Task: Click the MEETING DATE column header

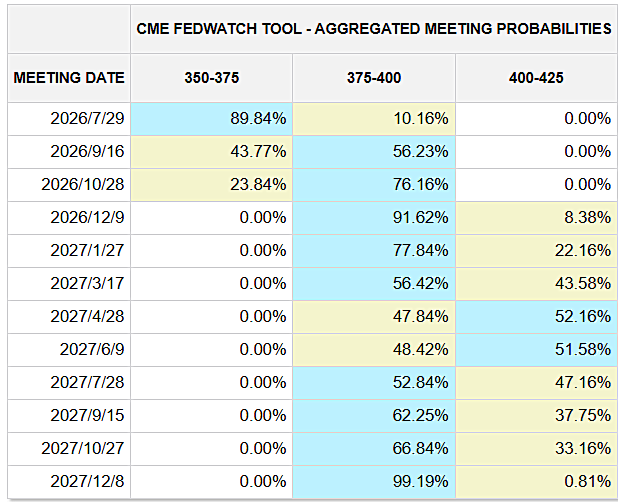Action: point(69,78)
